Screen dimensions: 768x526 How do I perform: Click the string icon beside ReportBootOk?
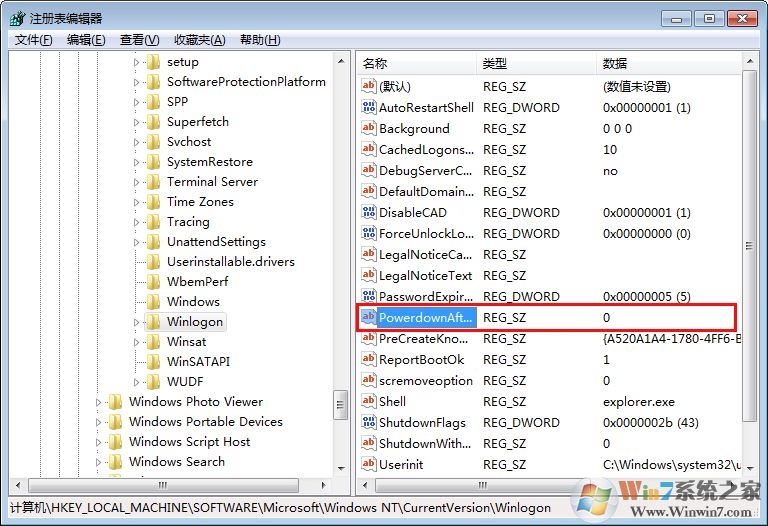click(368, 359)
